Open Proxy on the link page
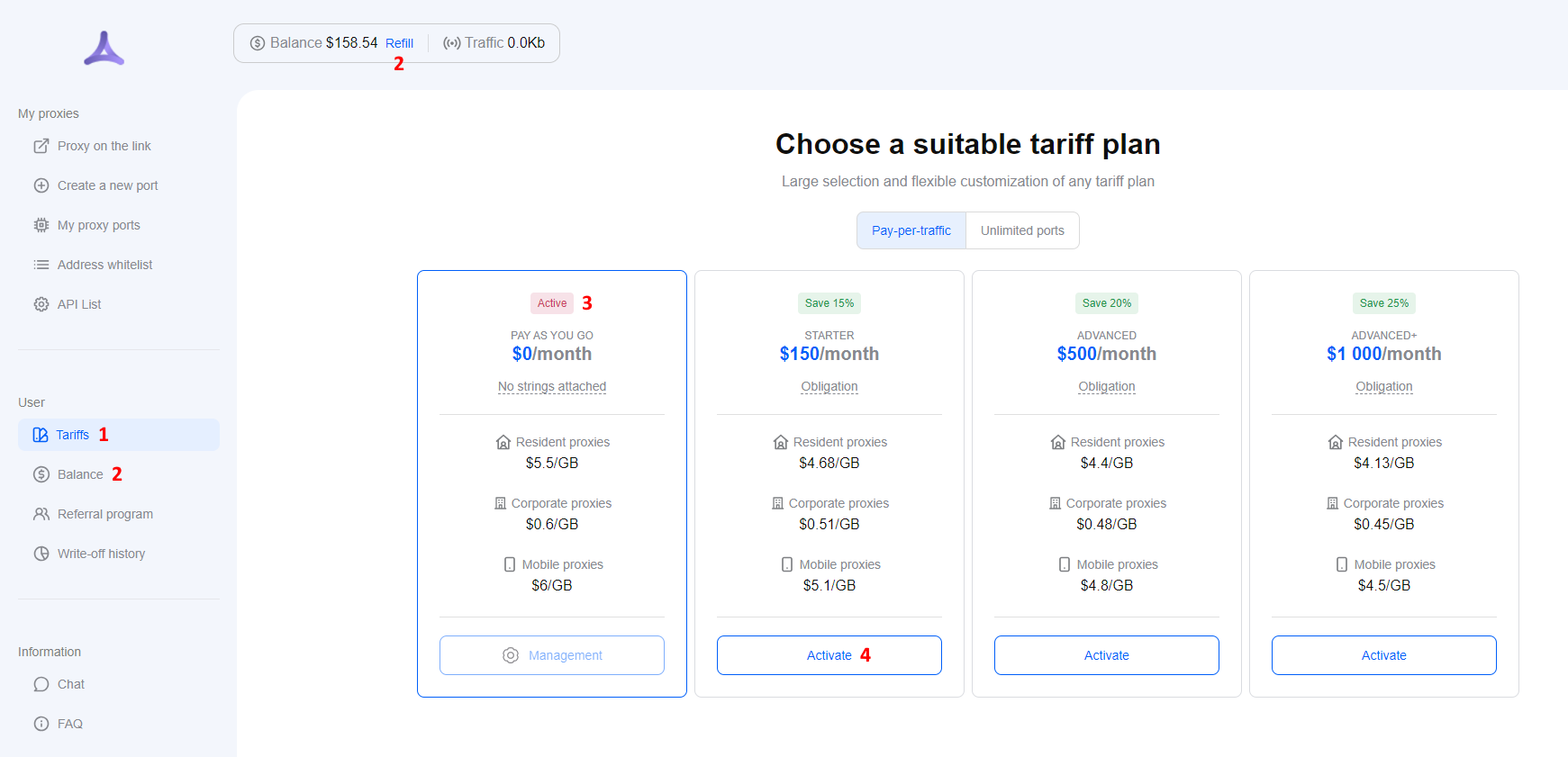This screenshot has width=1568, height=757. click(x=104, y=146)
